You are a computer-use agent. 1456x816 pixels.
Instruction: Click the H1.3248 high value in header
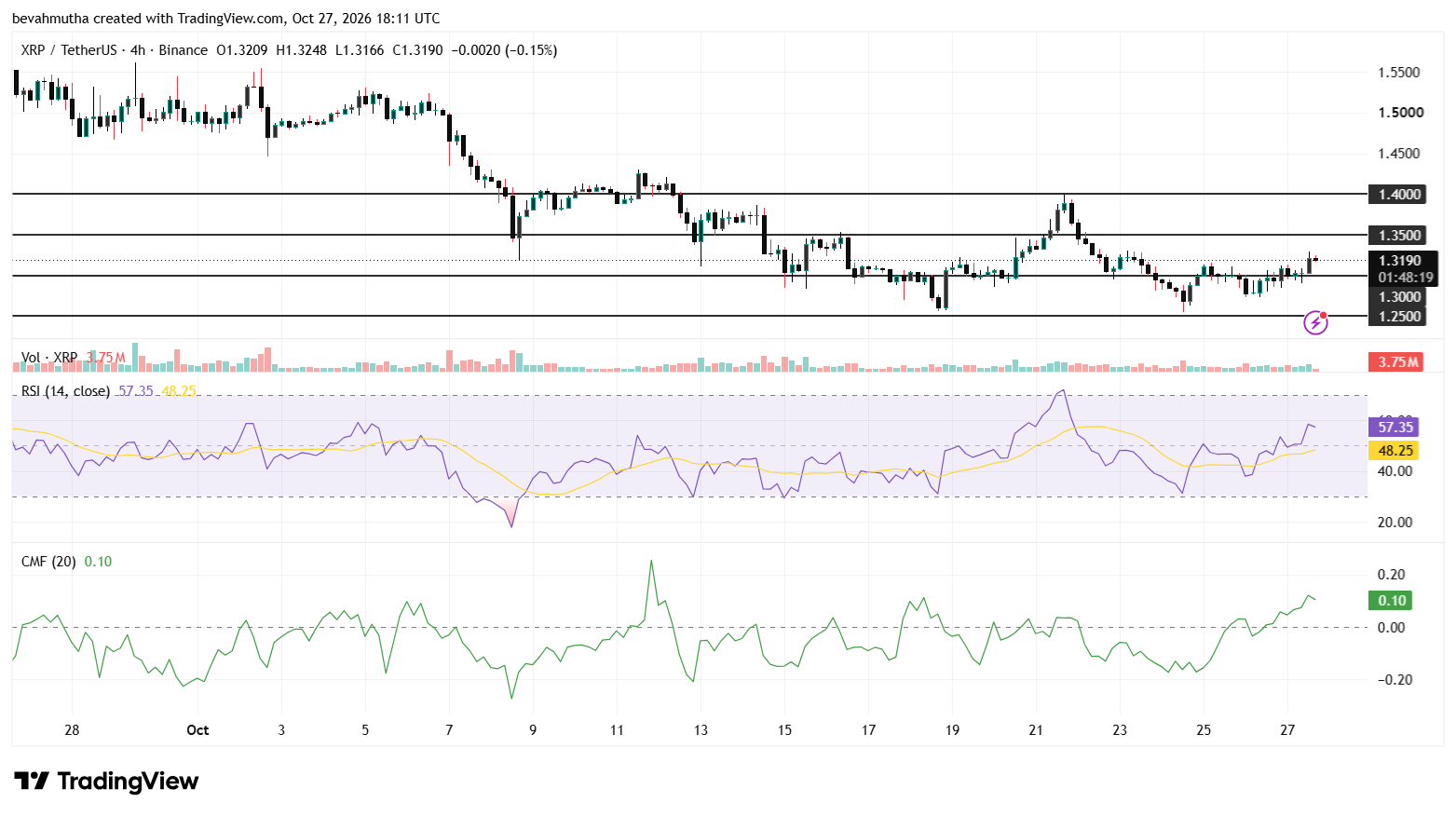(301, 50)
